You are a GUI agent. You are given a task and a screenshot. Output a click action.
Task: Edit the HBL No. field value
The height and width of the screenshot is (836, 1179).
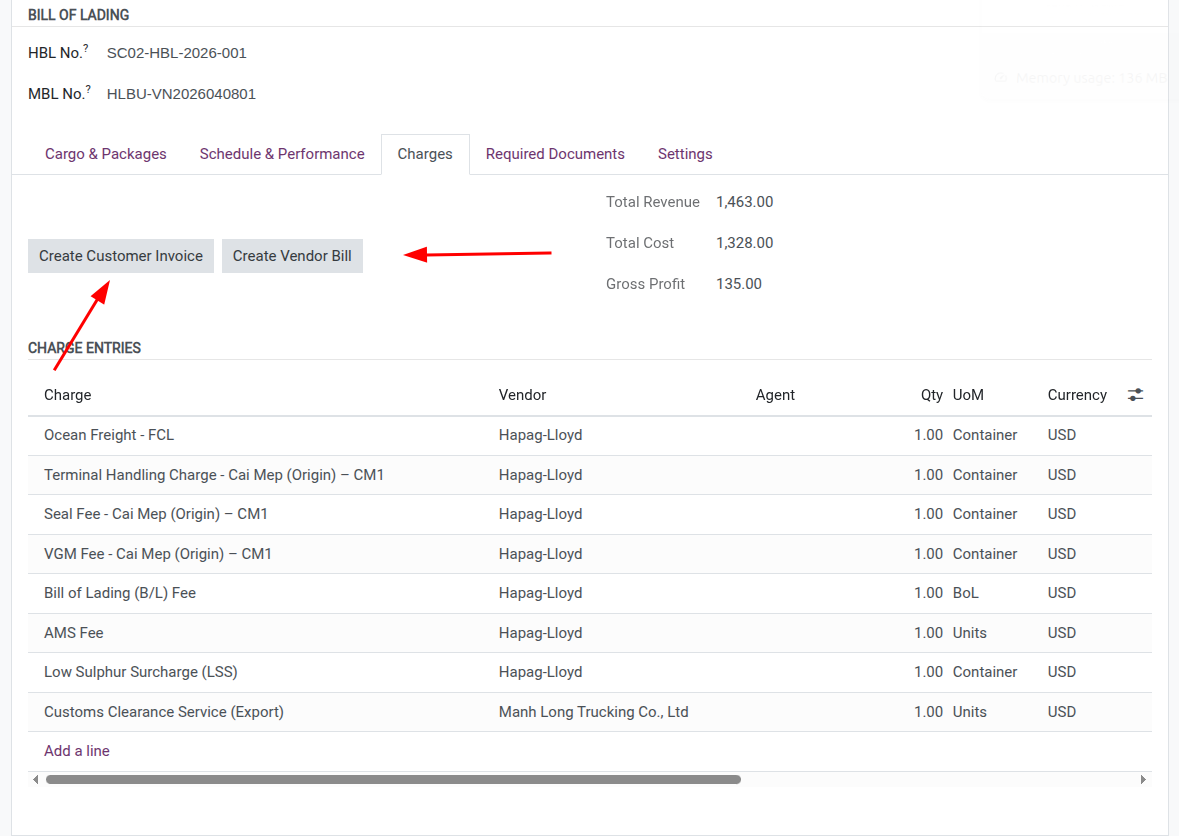[177, 53]
